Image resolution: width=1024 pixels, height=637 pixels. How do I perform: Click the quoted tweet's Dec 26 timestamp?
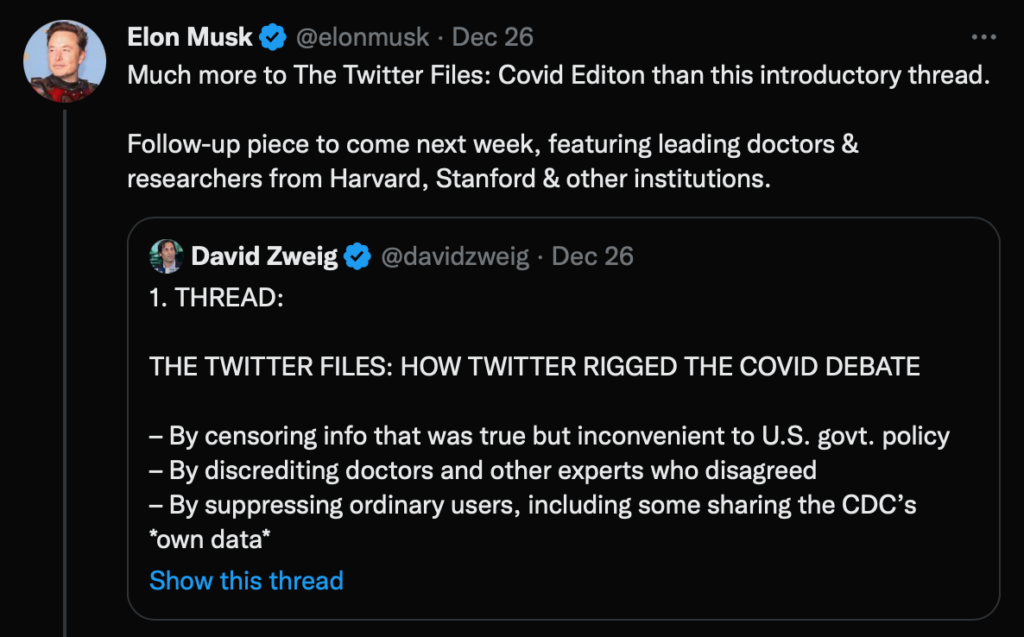tap(592, 257)
